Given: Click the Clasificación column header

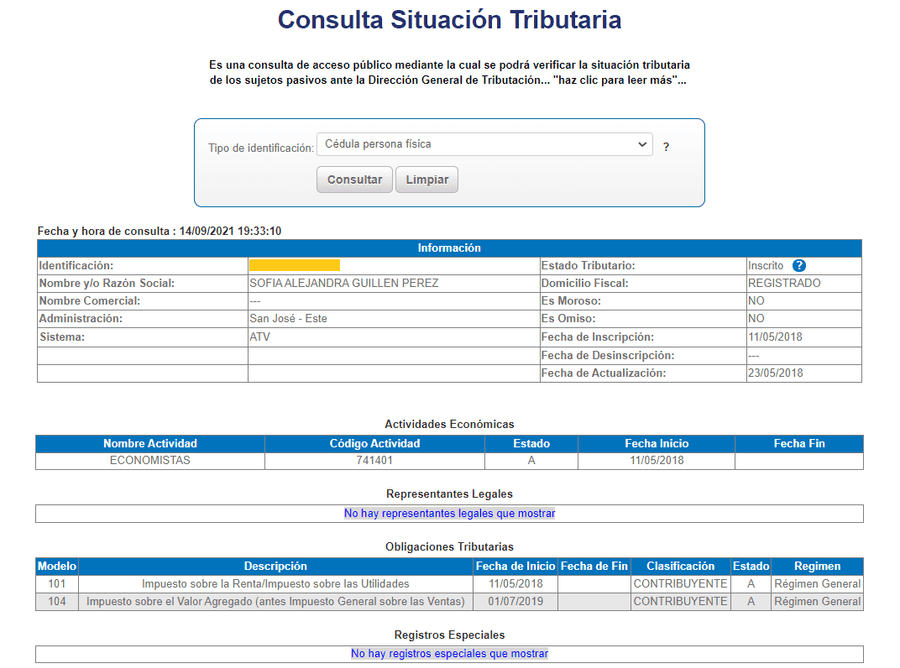Looking at the screenshot, I should point(680,566).
